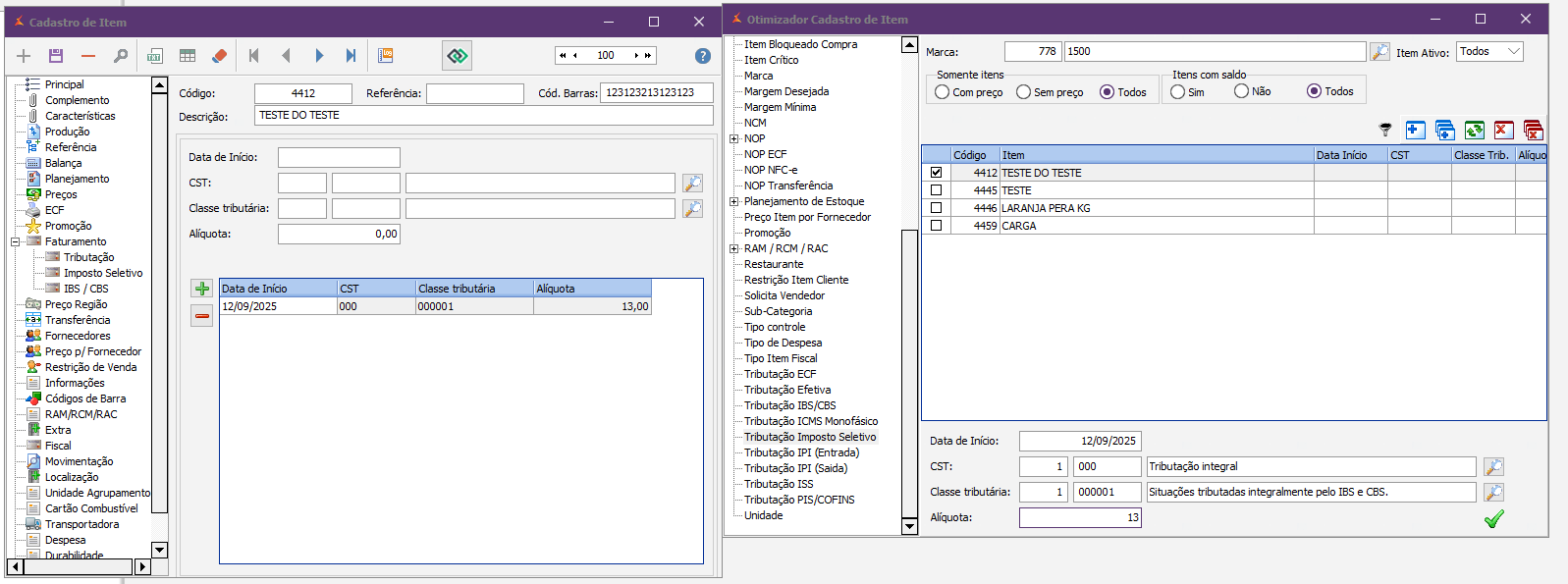This screenshot has height=584, width=1568.
Task: Select the Imposto Seletivo tree item
Action: click(103, 273)
